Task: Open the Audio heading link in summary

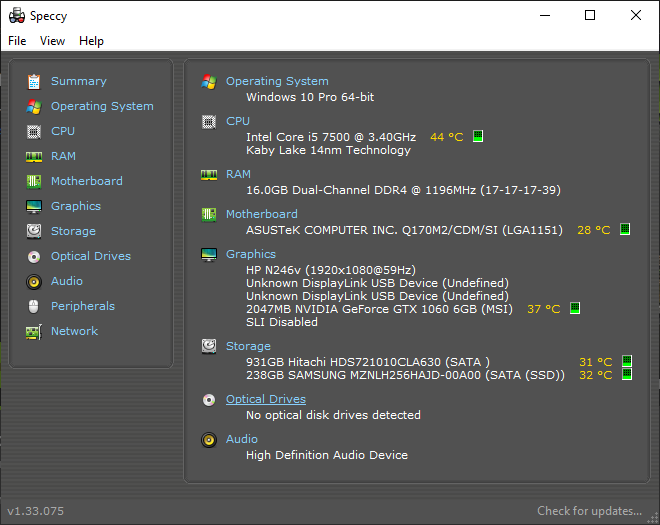Action: click(x=242, y=439)
